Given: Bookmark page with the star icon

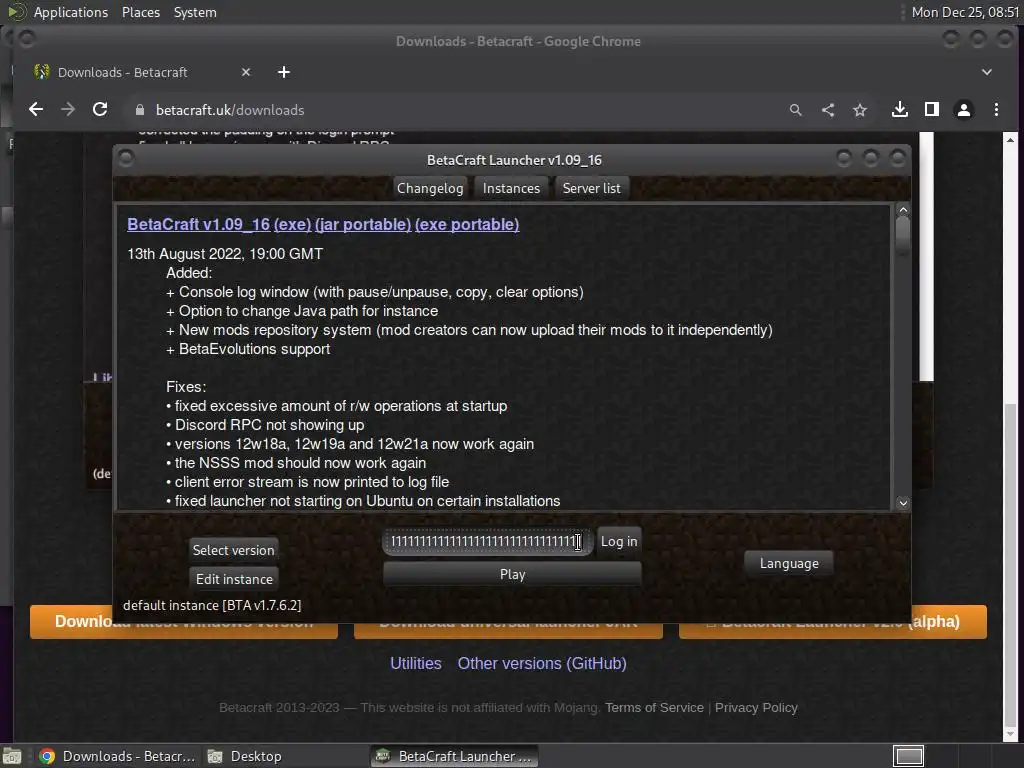Looking at the screenshot, I should (x=859, y=110).
